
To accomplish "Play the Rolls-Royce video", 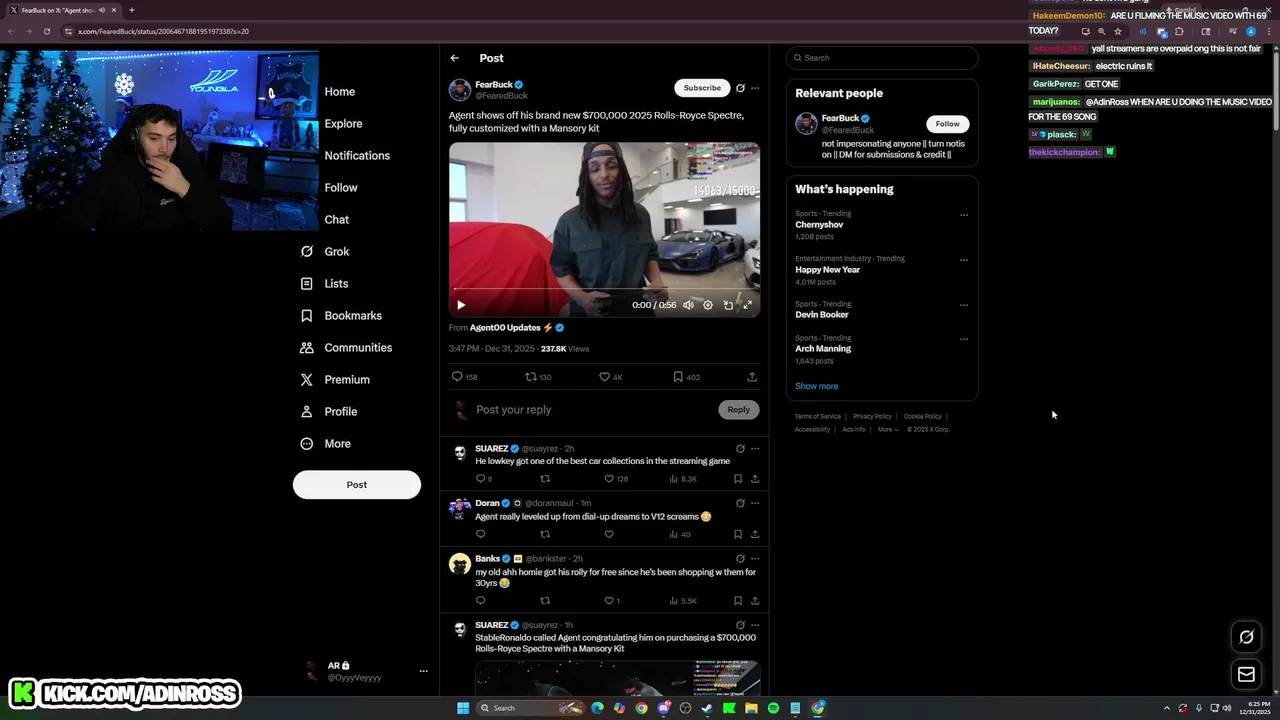I will click(x=461, y=305).
